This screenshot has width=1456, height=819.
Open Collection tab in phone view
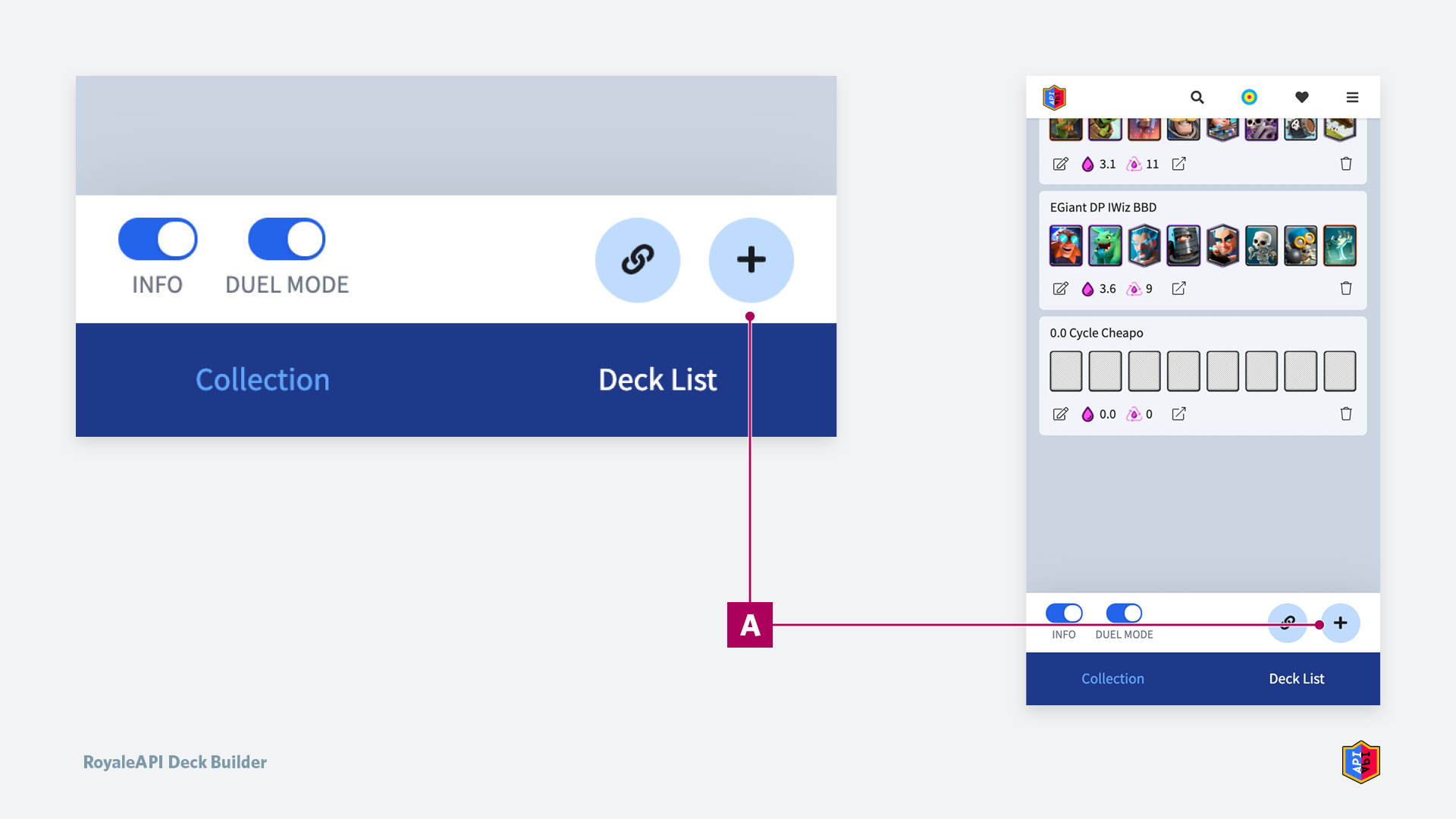click(x=1112, y=679)
